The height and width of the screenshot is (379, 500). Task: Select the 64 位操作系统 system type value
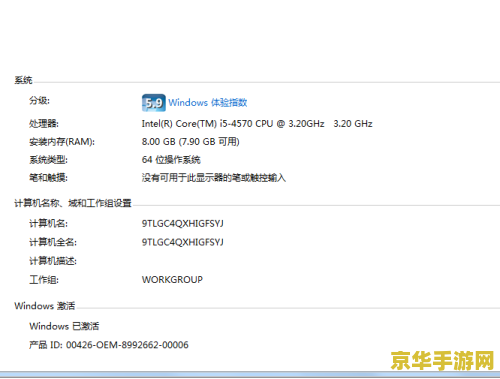tap(171, 160)
